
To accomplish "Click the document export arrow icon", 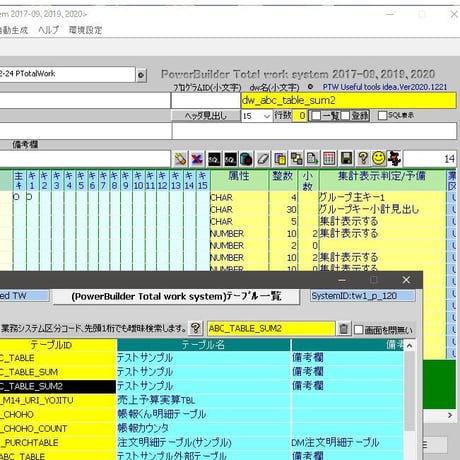I will (313, 159).
